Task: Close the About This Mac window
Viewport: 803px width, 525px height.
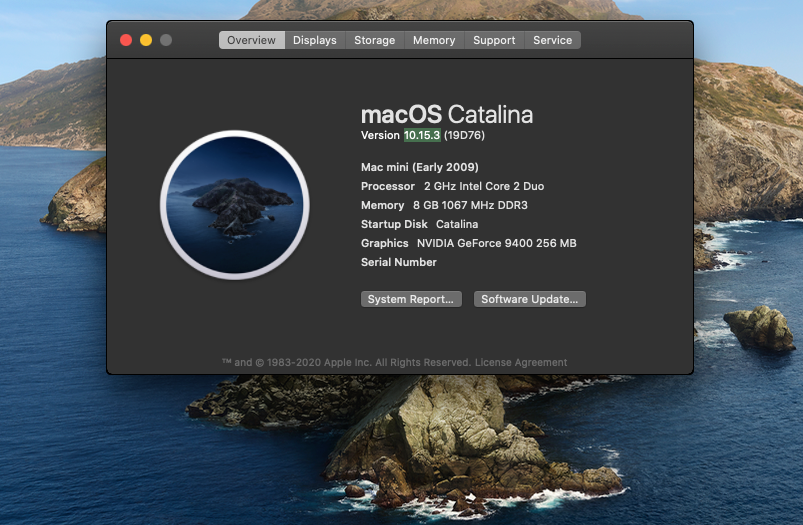Action: coord(126,40)
